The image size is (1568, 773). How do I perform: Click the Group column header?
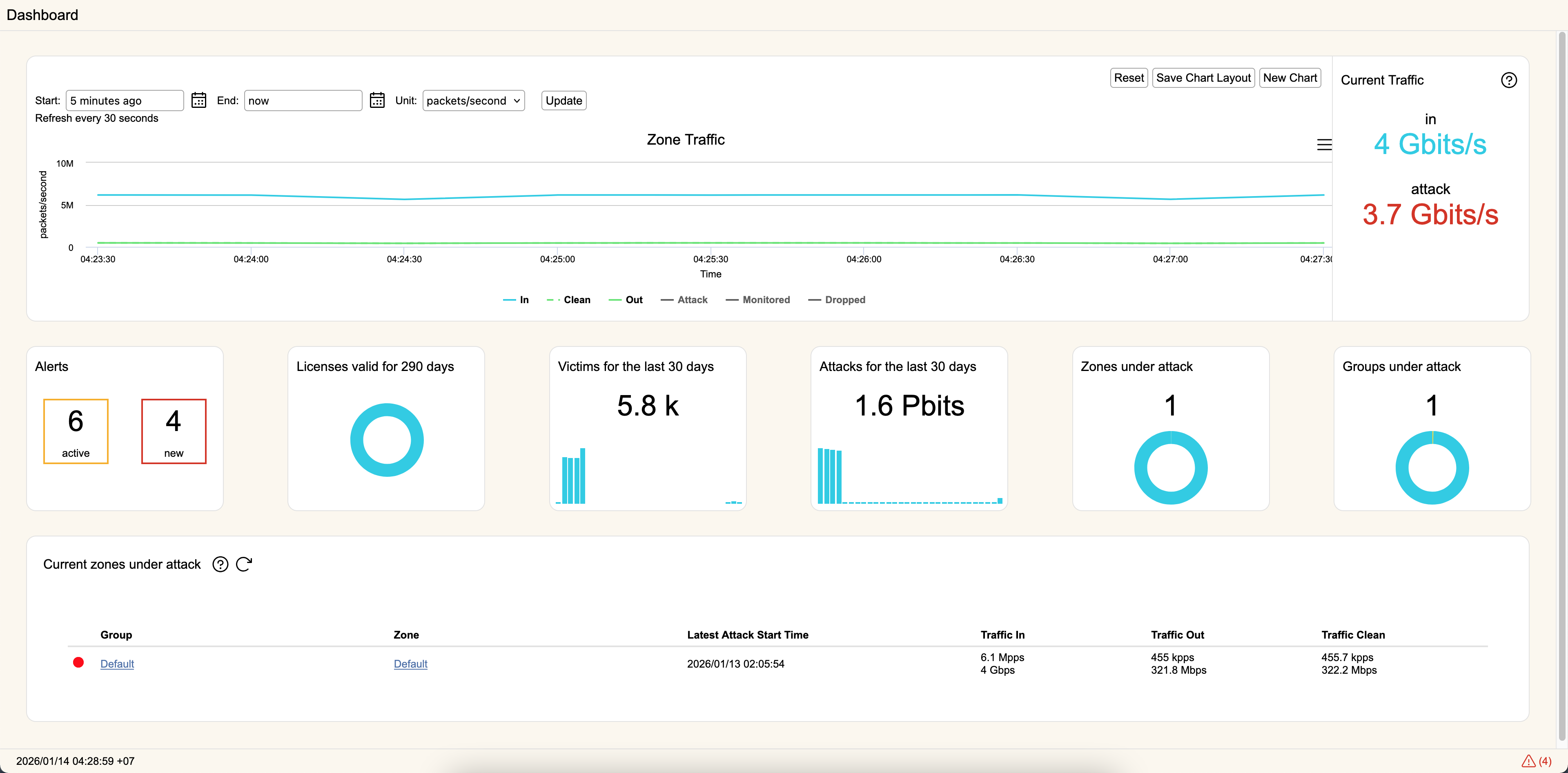point(116,635)
